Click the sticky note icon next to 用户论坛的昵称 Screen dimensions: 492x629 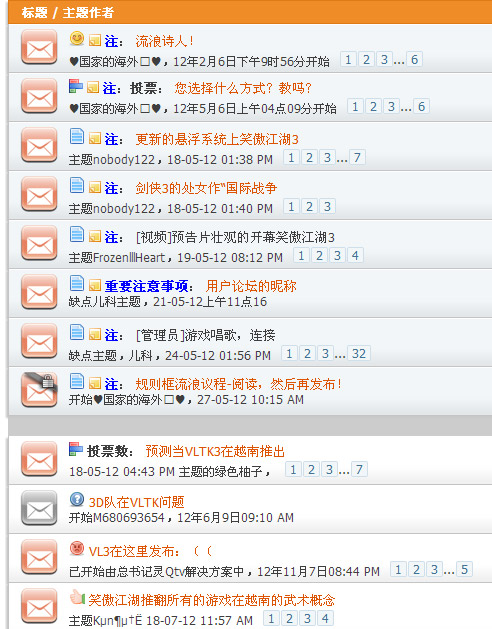pos(95,286)
